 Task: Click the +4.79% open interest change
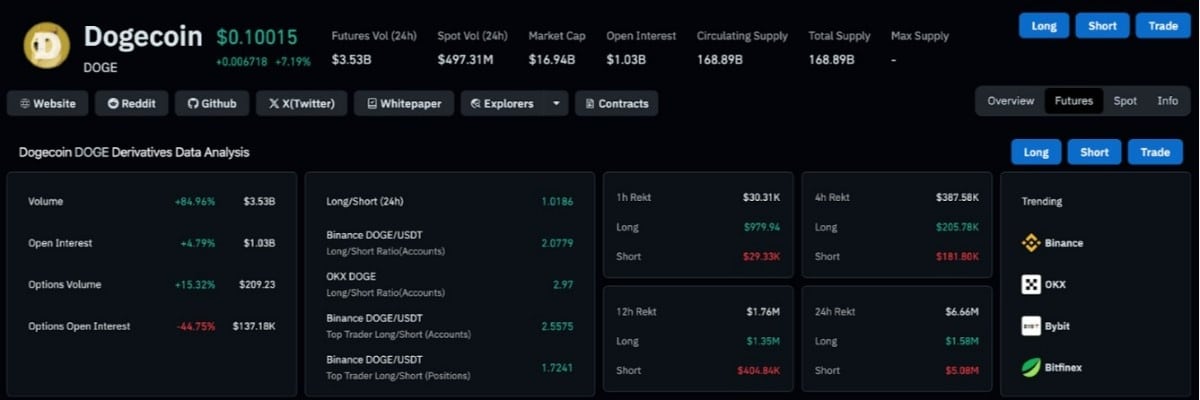tap(198, 243)
